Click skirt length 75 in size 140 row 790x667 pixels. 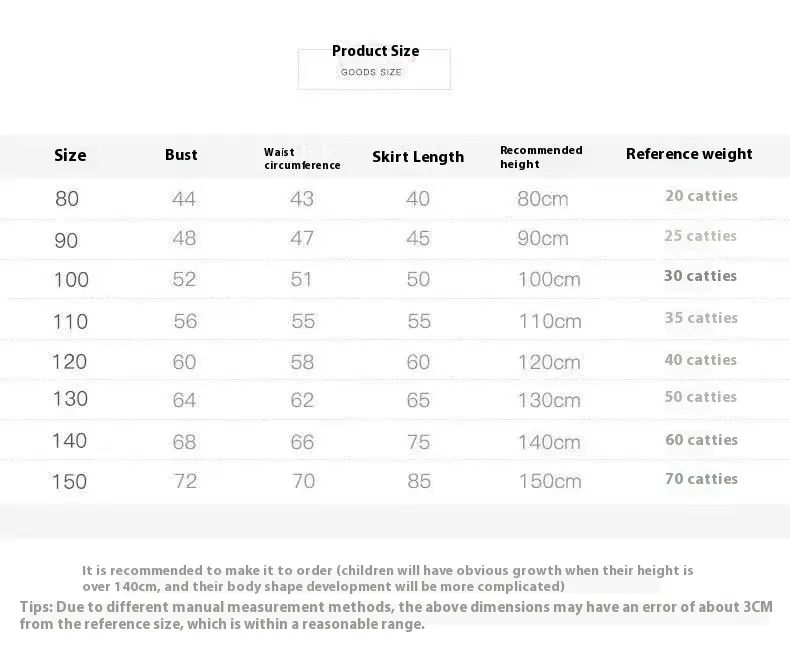pyautogui.click(x=418, y=441)
